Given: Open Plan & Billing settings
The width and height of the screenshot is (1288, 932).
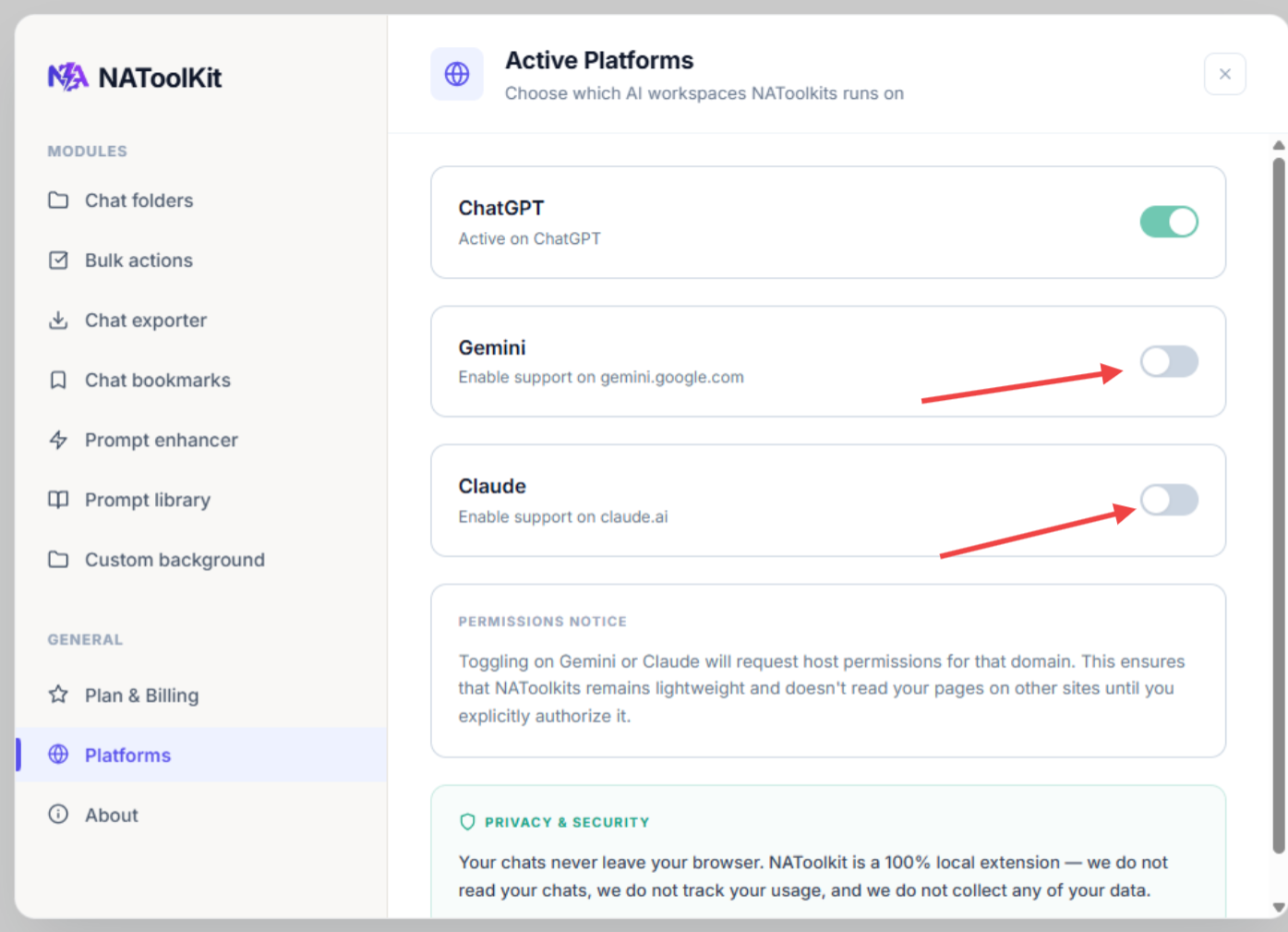Looking at the screenshot, I should click(201, 695).
